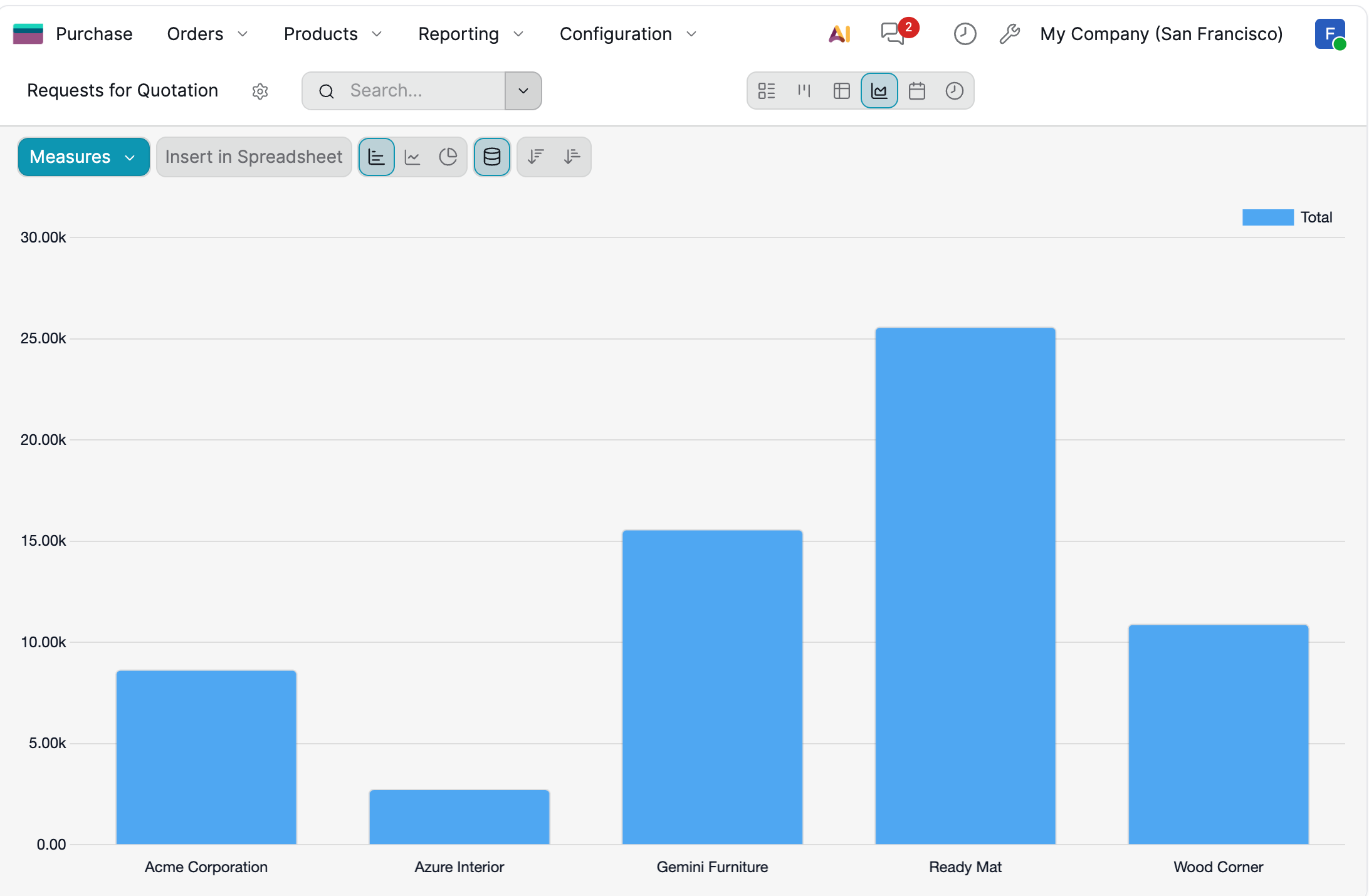The image size is (1369, 896).
Task: Click Insert in Spreadsheet button
Action: point(254,157)
